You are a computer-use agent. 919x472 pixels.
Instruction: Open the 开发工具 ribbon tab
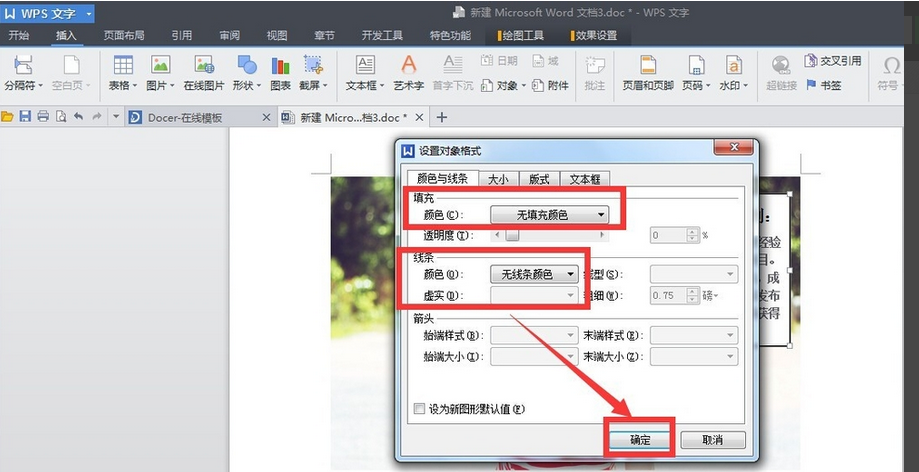382,36
